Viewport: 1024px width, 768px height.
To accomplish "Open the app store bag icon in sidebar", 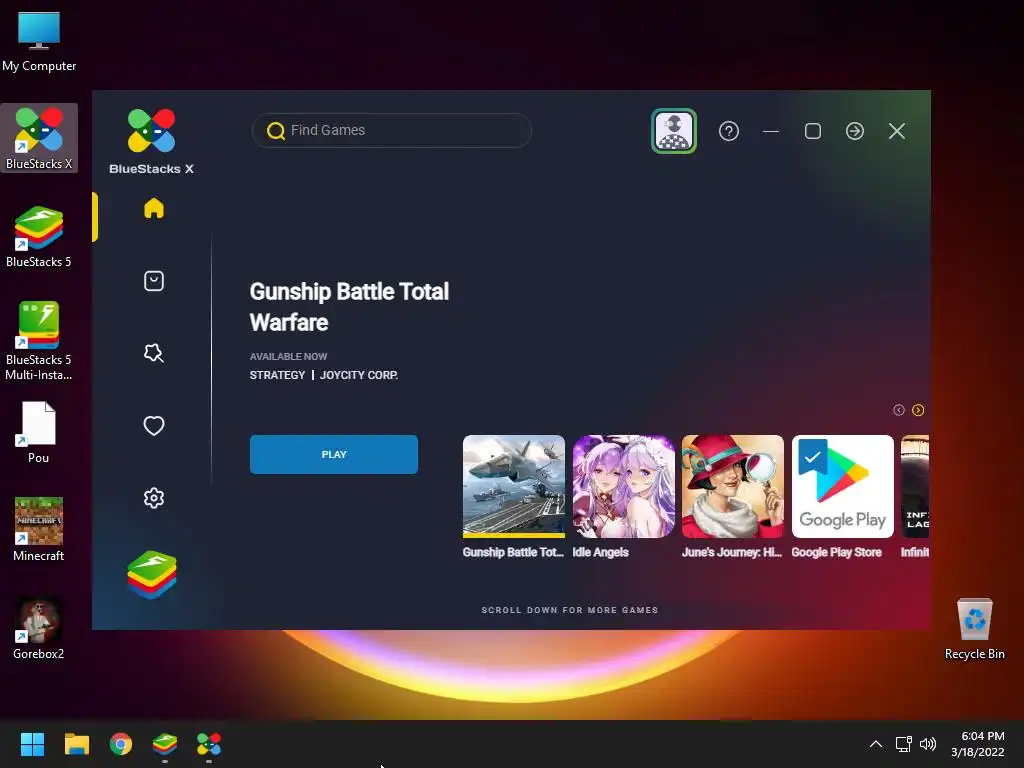I will click(x=153, y=281).
